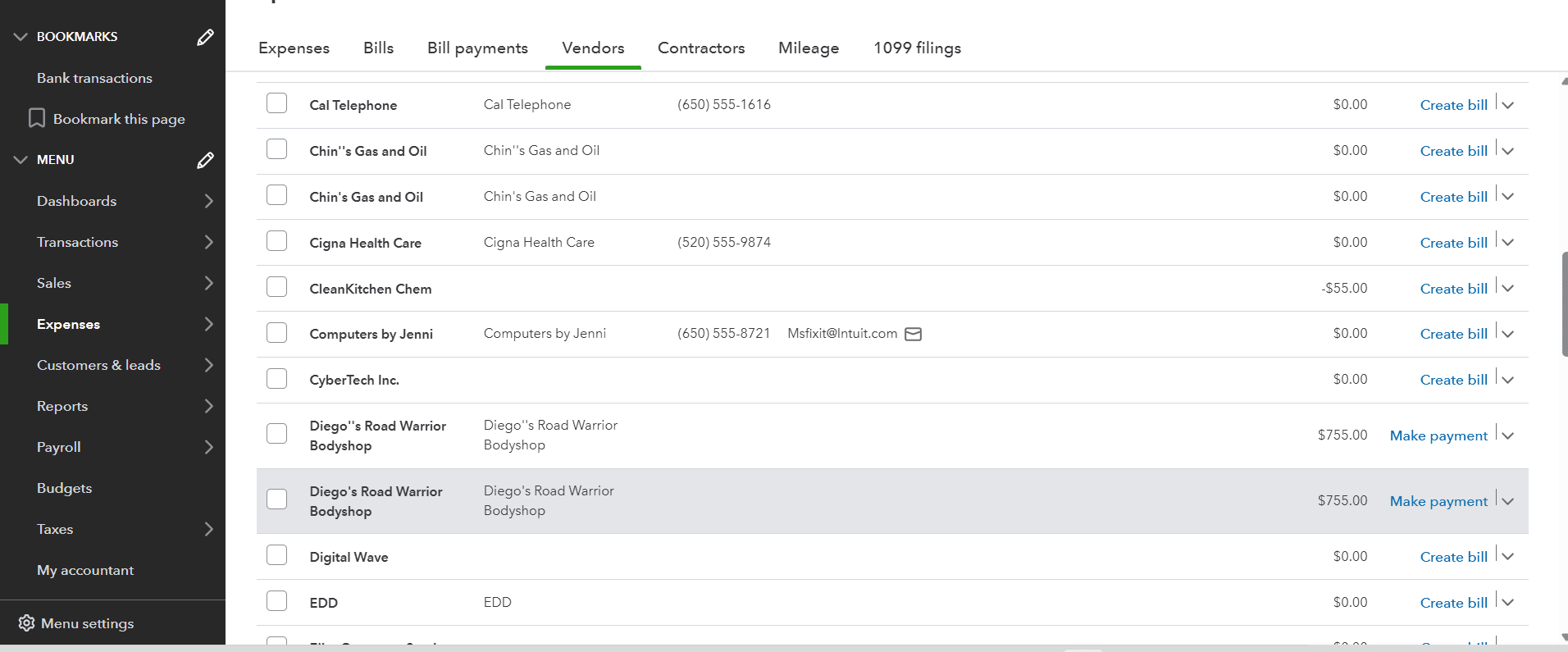This screenshot has width=1568, height=652.
Task: Open the Mileage tab
Action: tap(809, 48)
